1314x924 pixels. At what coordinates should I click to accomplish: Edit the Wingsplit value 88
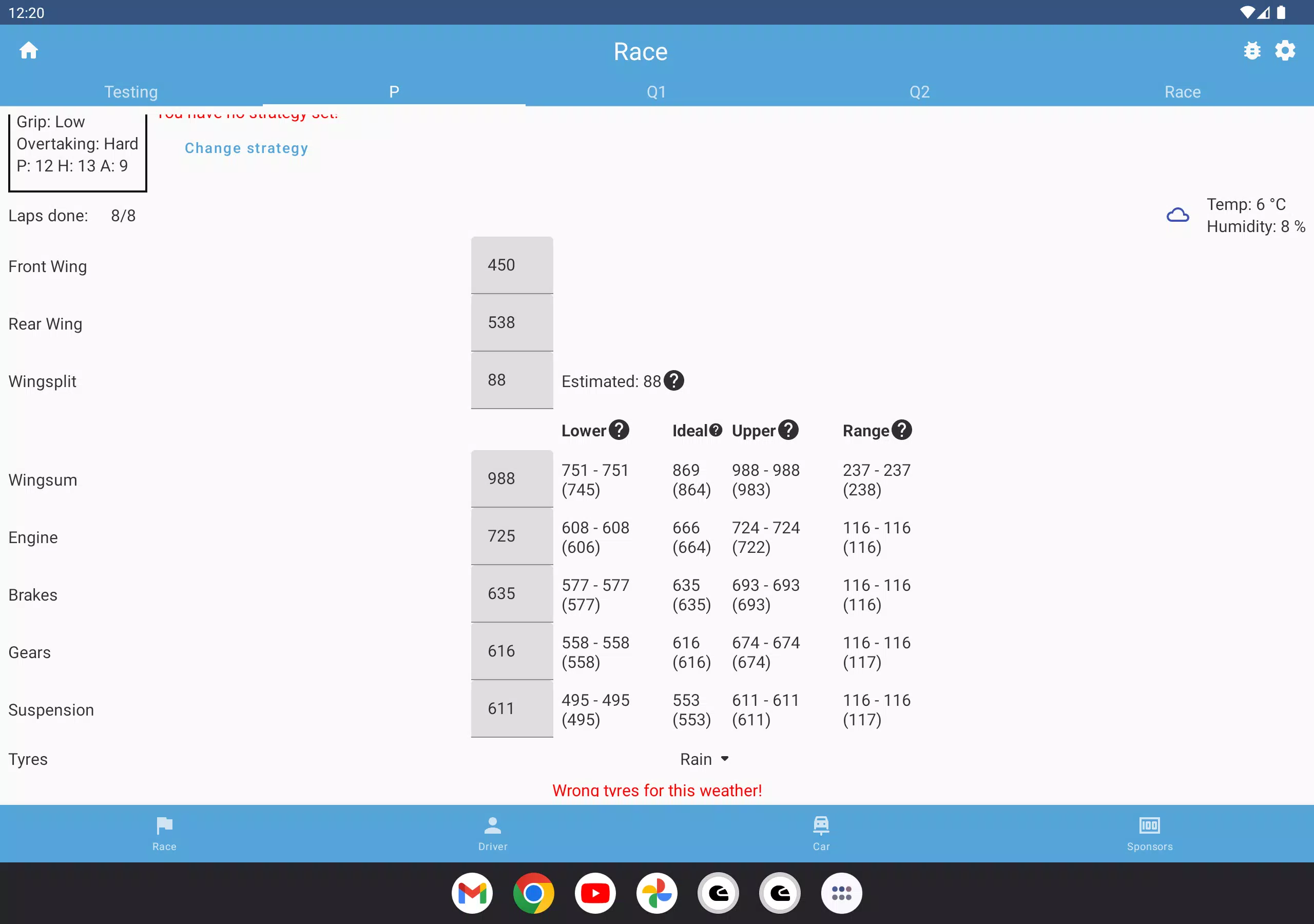click(x=512, y=380)
